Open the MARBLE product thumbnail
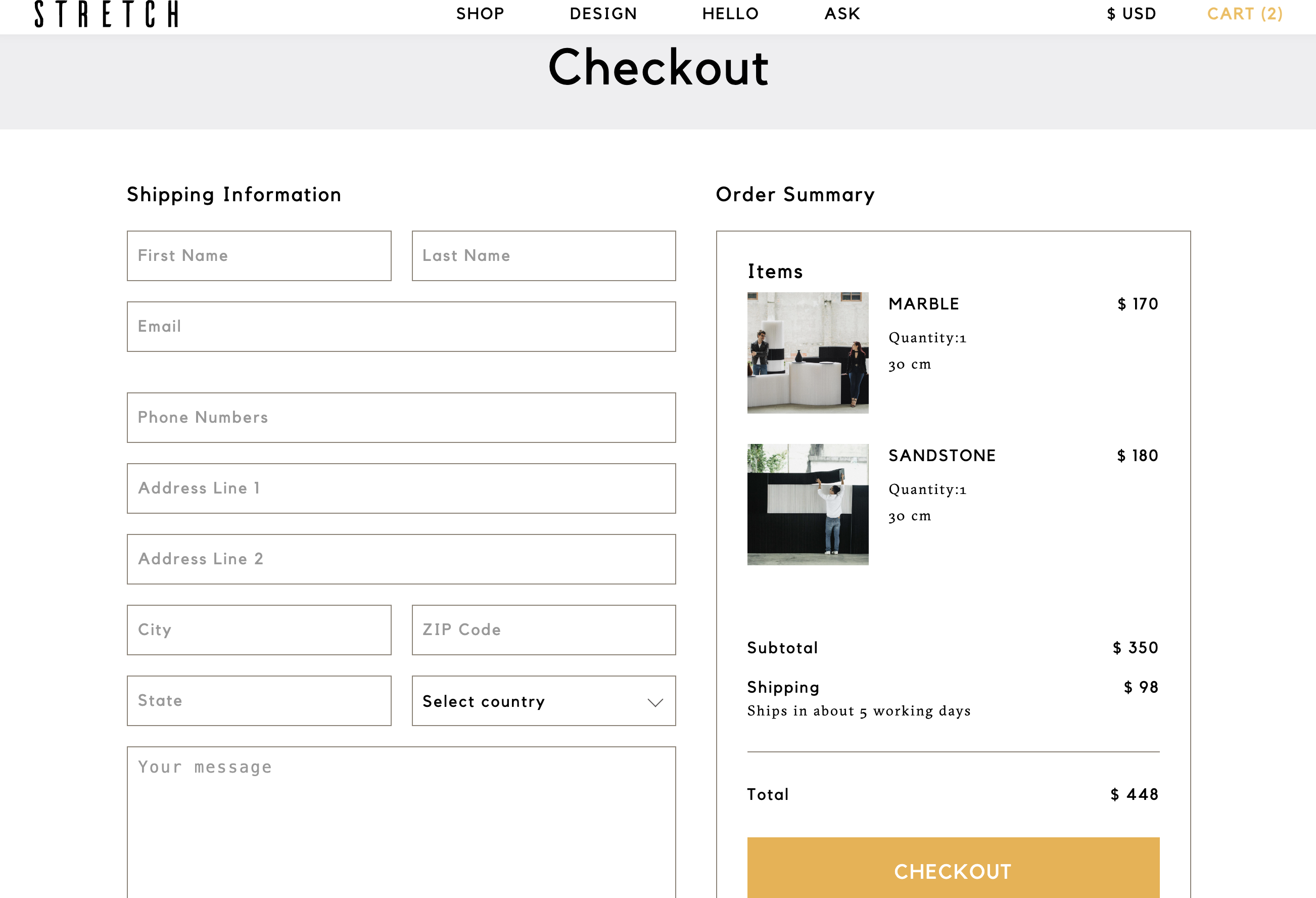1316x898 pixels. point(808,352)
